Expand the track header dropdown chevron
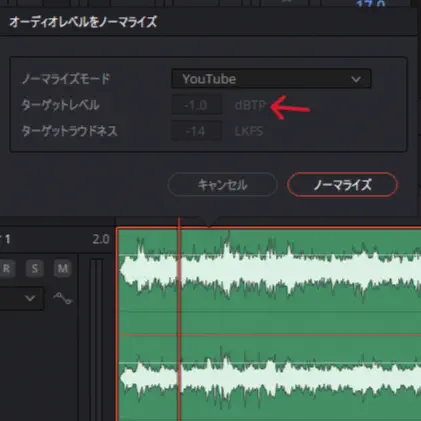Image resolution: width=421 pixels, height=421 pixels. 30,298
